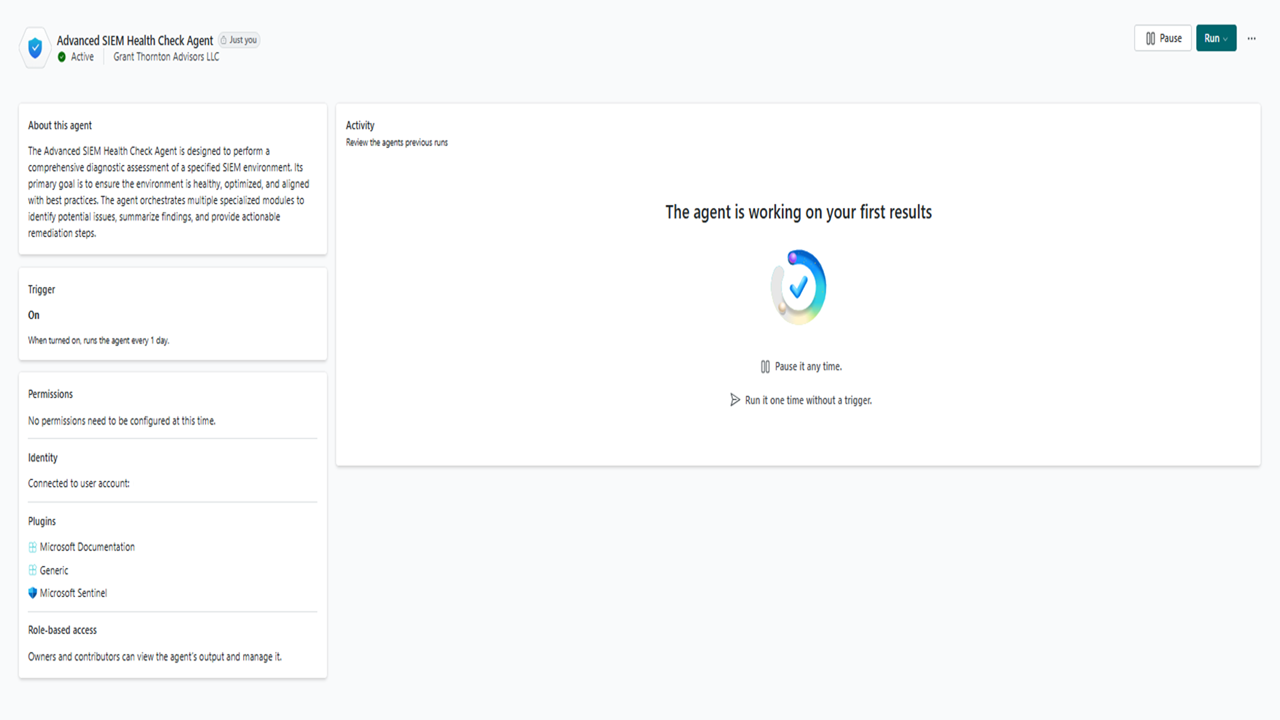Click 'Grant Thornton Advisors LLC' text
The image size is (1280, 720).
tap(166, 57)
